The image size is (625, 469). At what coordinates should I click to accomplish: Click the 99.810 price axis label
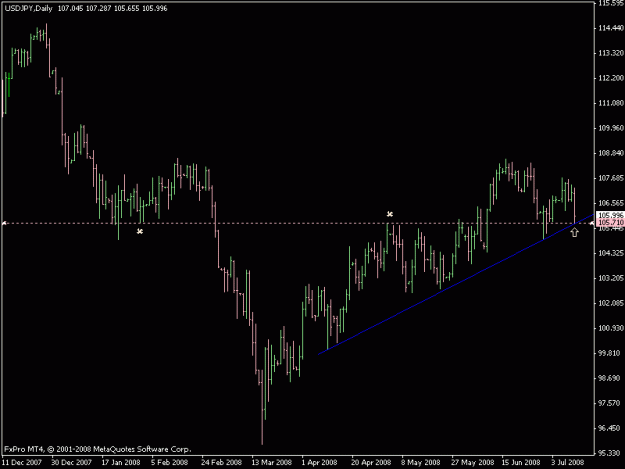611,353
